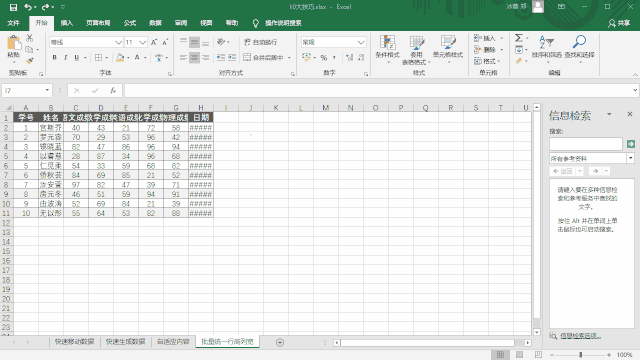Expand the reference sources dropdown in Research pane
This screenshot has width=640, height=360.
click(631, 158)
